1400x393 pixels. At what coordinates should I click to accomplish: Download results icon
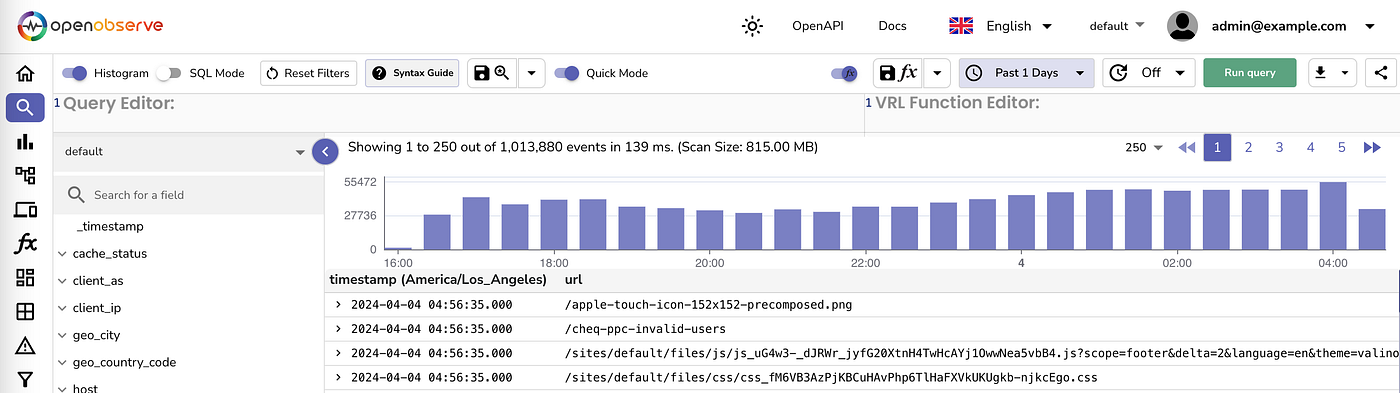(x=1320, y=73)
